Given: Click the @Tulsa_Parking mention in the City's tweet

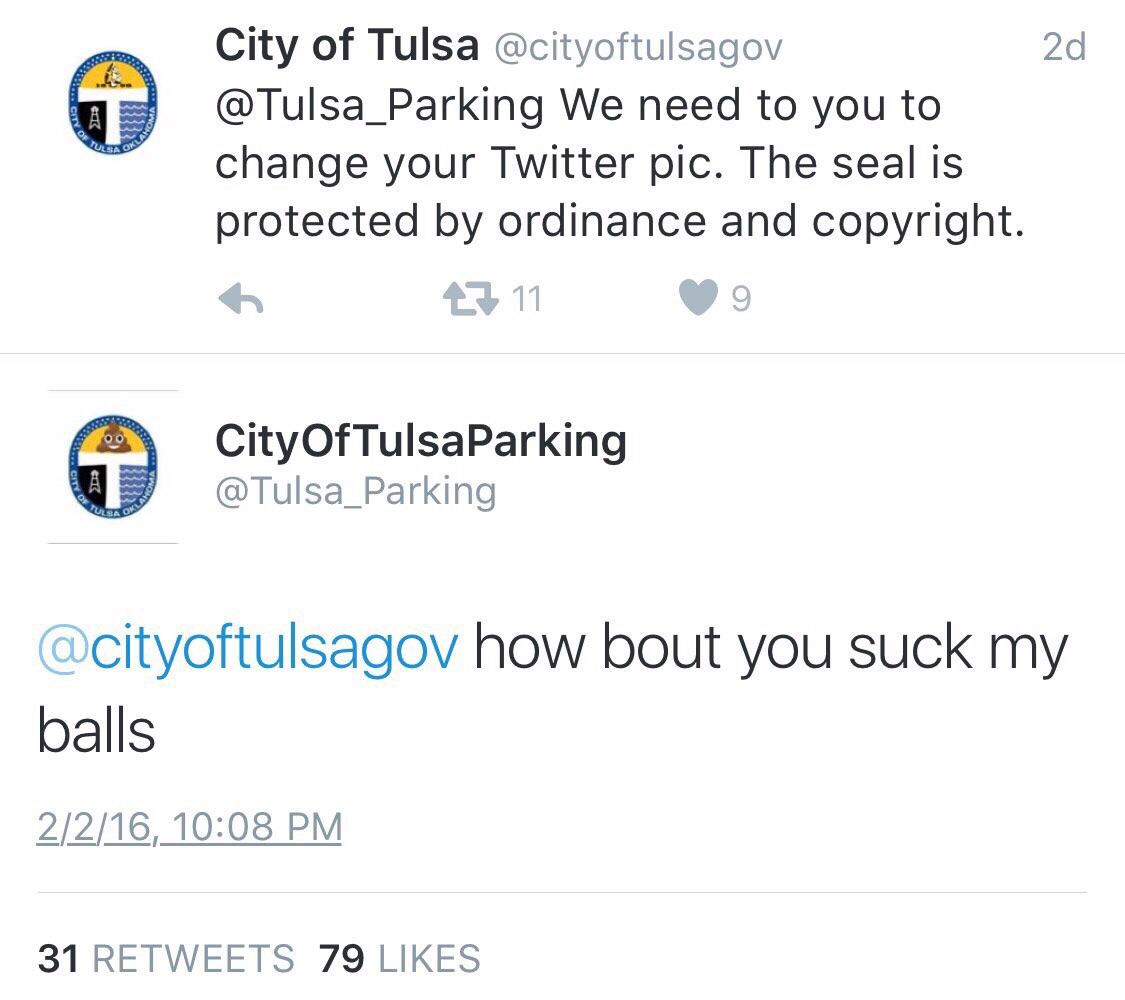Looking at the screenshot, I should pos(380,105).
